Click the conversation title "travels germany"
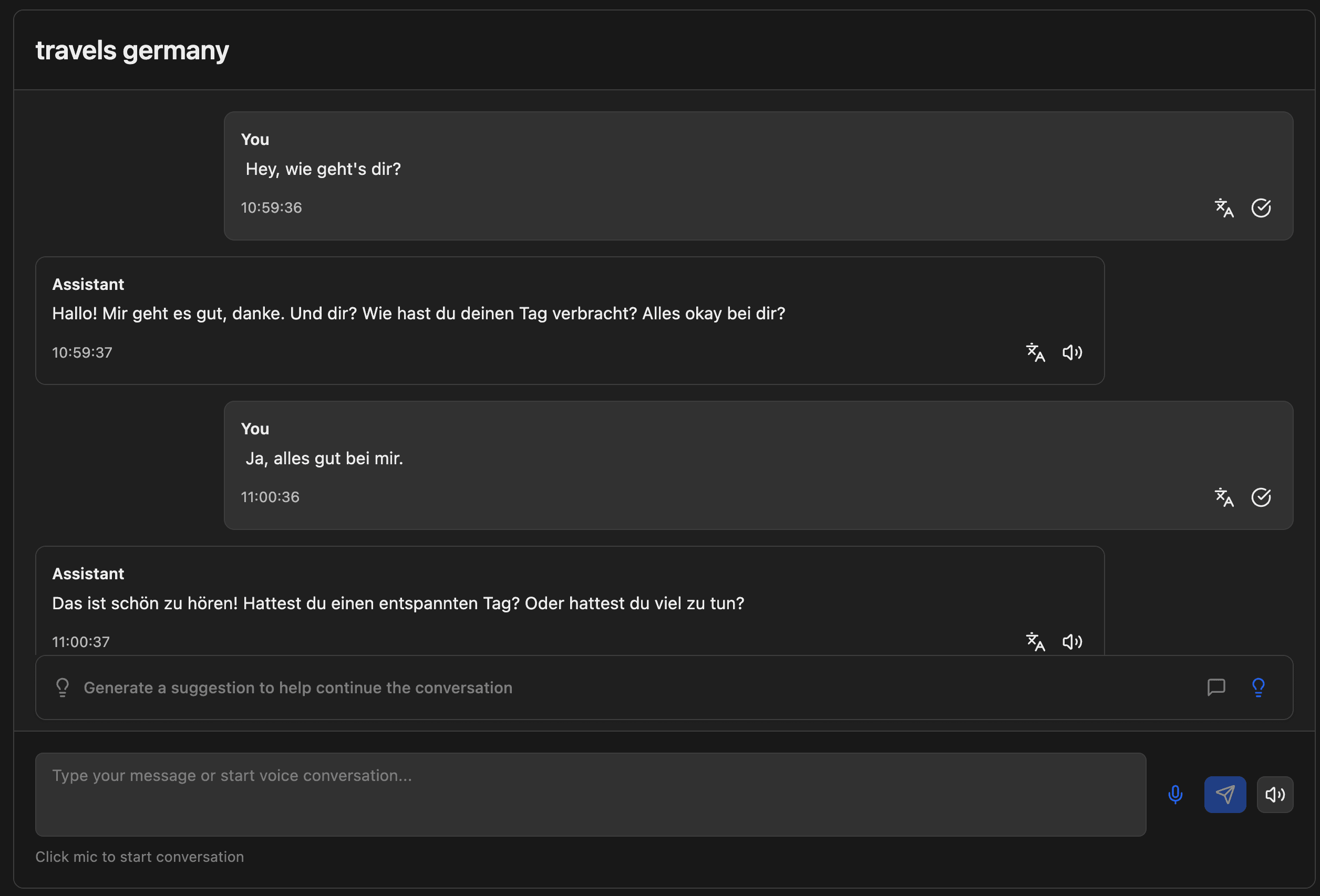 132,50
